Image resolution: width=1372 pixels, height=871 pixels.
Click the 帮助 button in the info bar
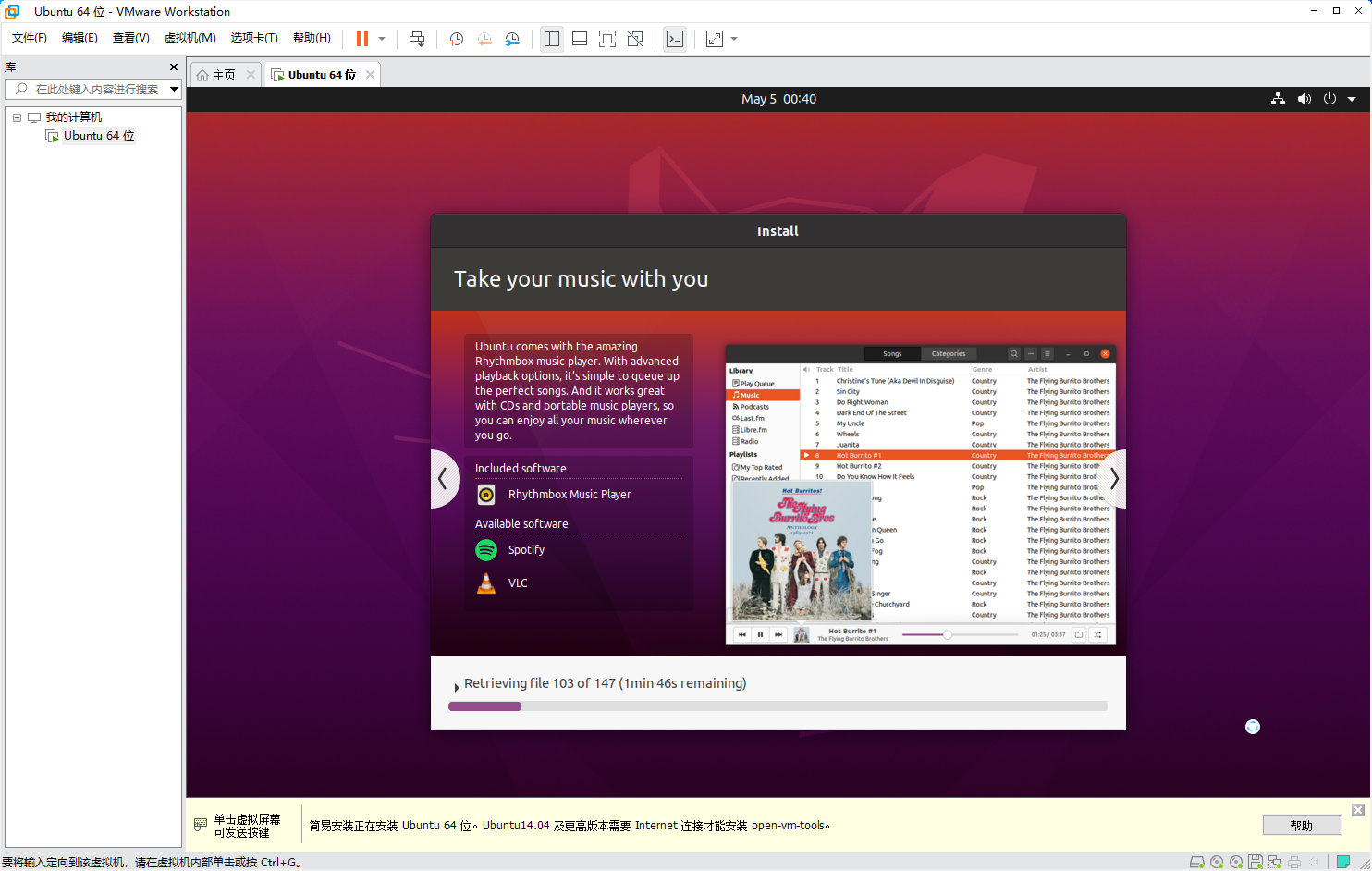(1302, 826)
